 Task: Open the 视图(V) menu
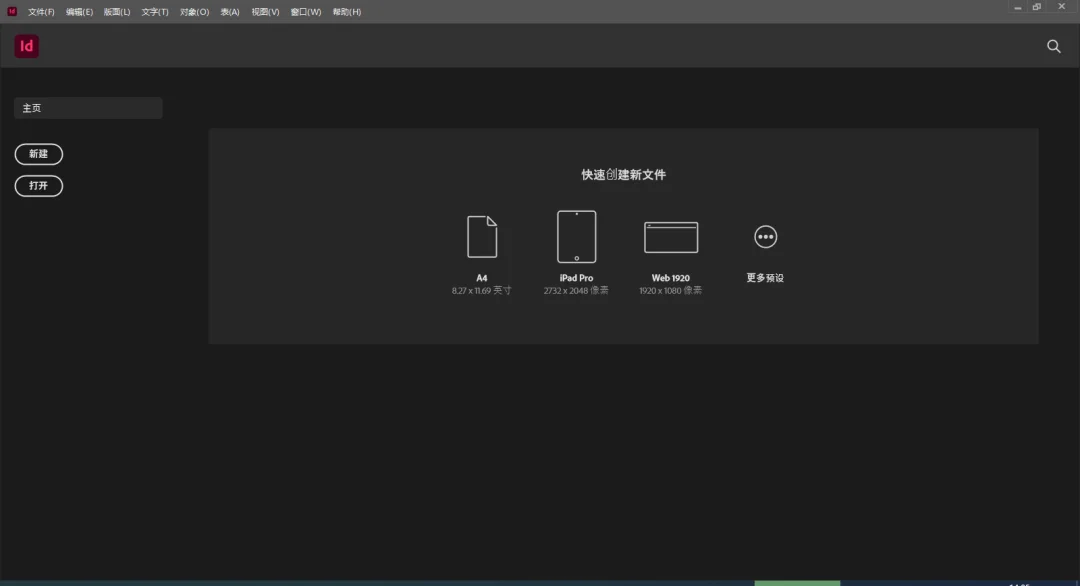[x=265, y=12]
